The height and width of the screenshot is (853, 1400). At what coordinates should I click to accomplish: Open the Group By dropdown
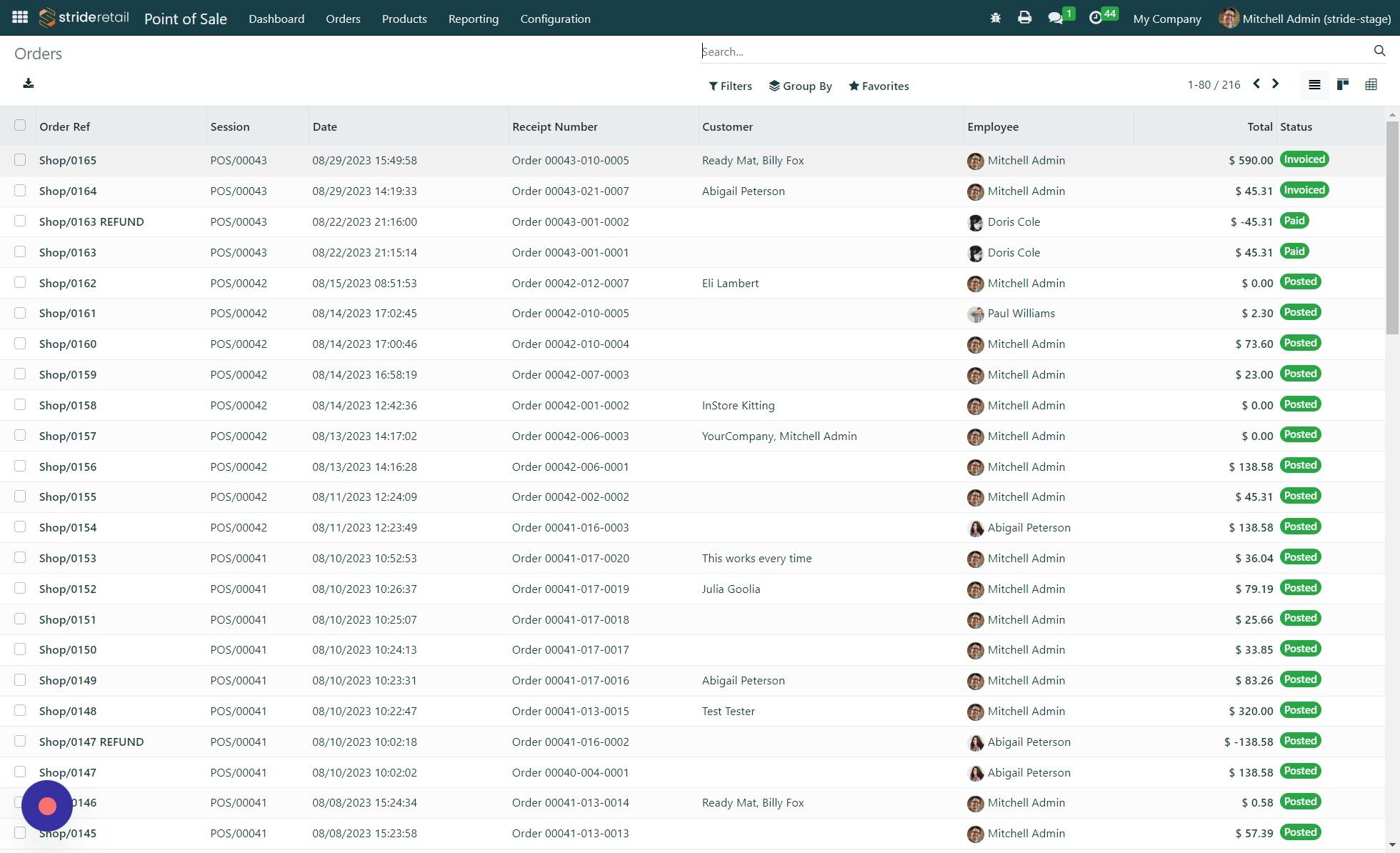pyautogui.click(x=801, y=86)
